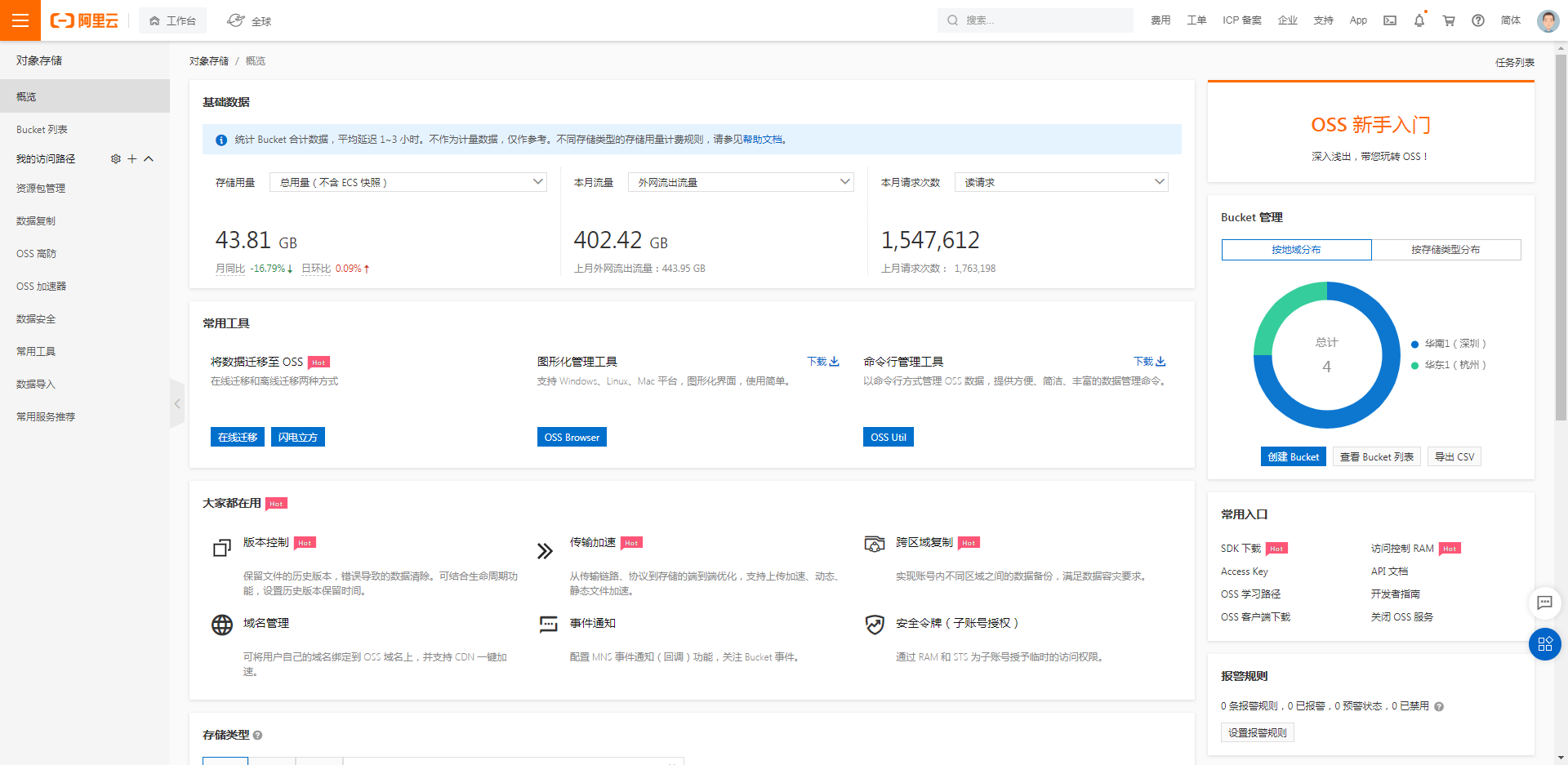Open the 帮助文档 link in notice
The width and height of the screenshot is (1568, 765).
click(763, 140)
